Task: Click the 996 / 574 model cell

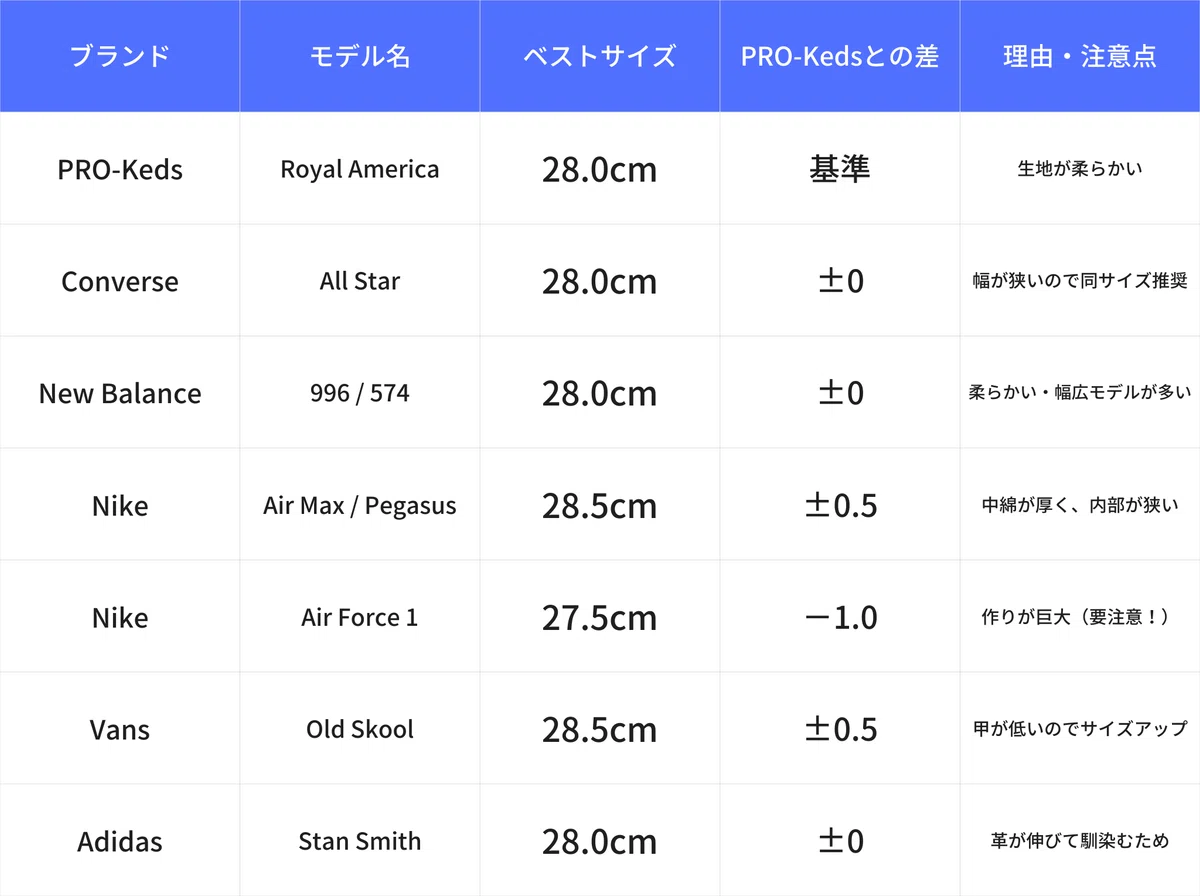Action: coord(360,393)
